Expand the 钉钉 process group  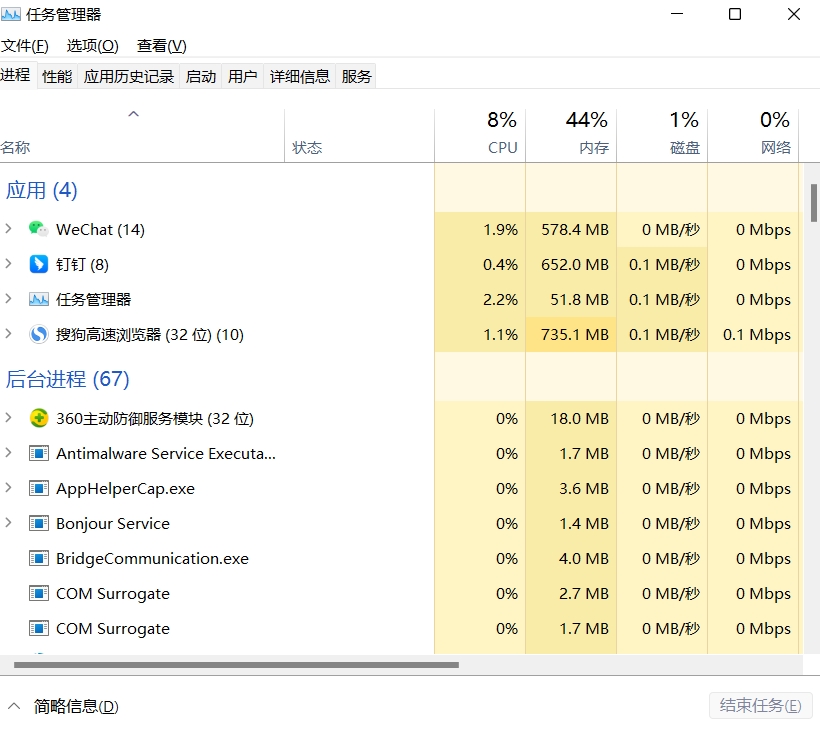pos(9,264)
